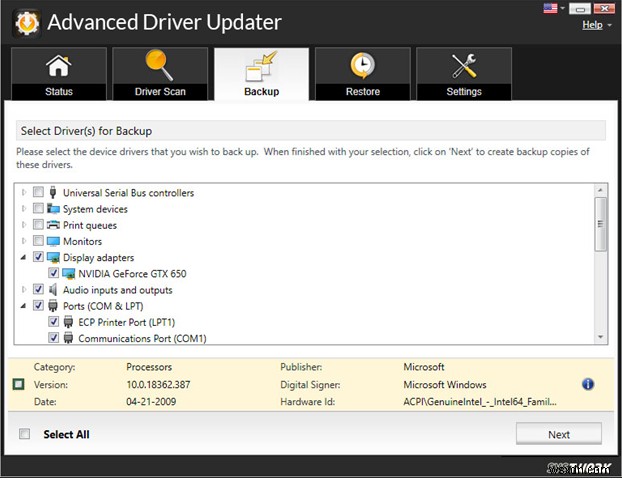This screenshot has width=622, height=480.
Task: Expand the System devices node
Action: pos(24,209)
